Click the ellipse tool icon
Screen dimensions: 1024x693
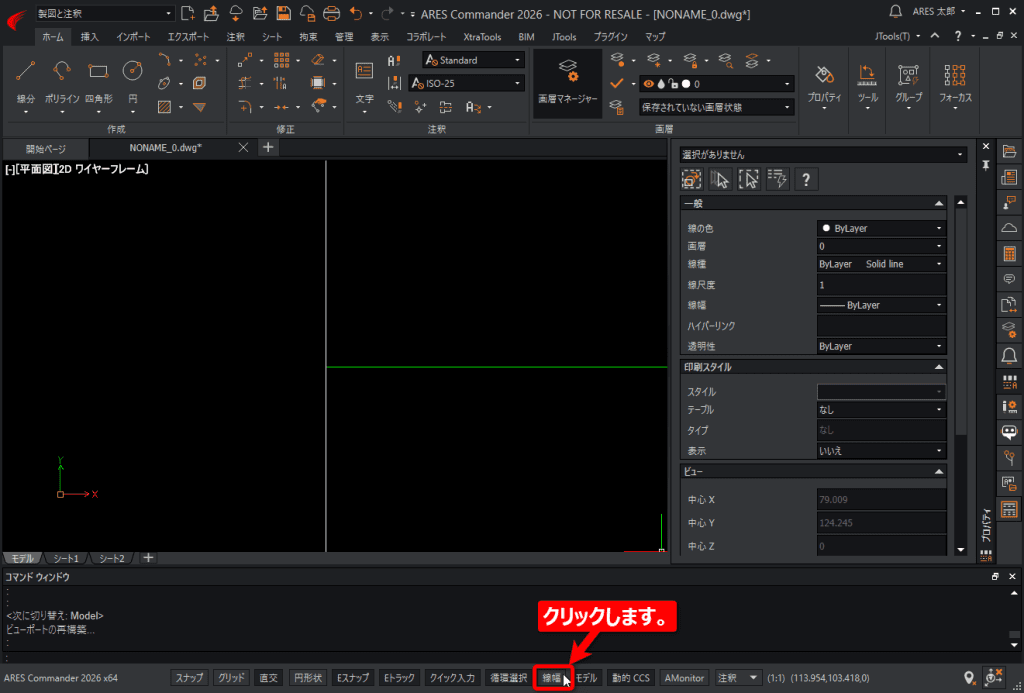click(x=164, y=83)
